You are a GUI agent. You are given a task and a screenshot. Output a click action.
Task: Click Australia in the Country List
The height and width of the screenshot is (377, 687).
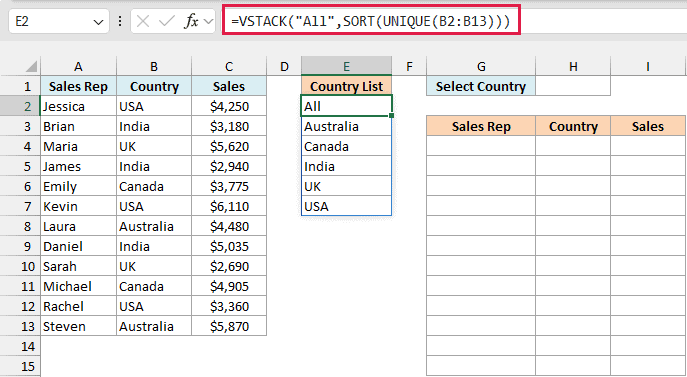click(346, 126)
